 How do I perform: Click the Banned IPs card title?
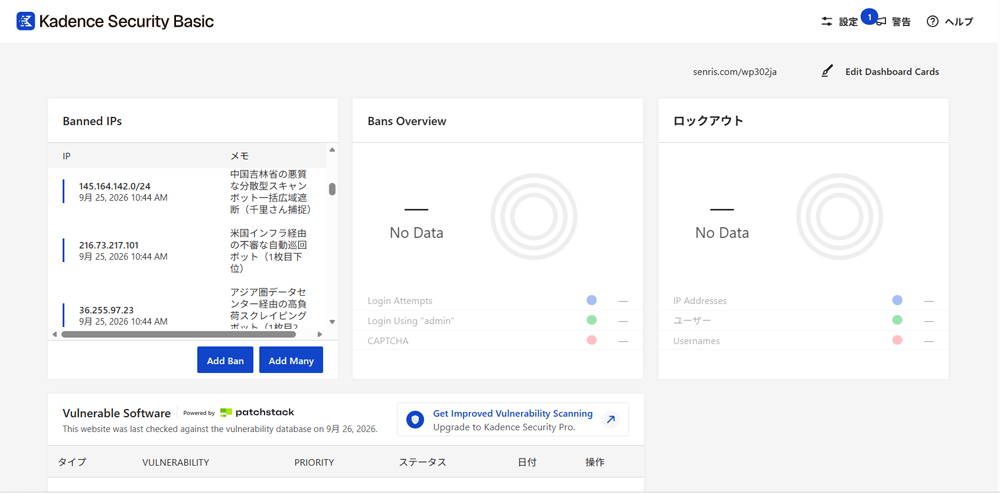[92, 120]
